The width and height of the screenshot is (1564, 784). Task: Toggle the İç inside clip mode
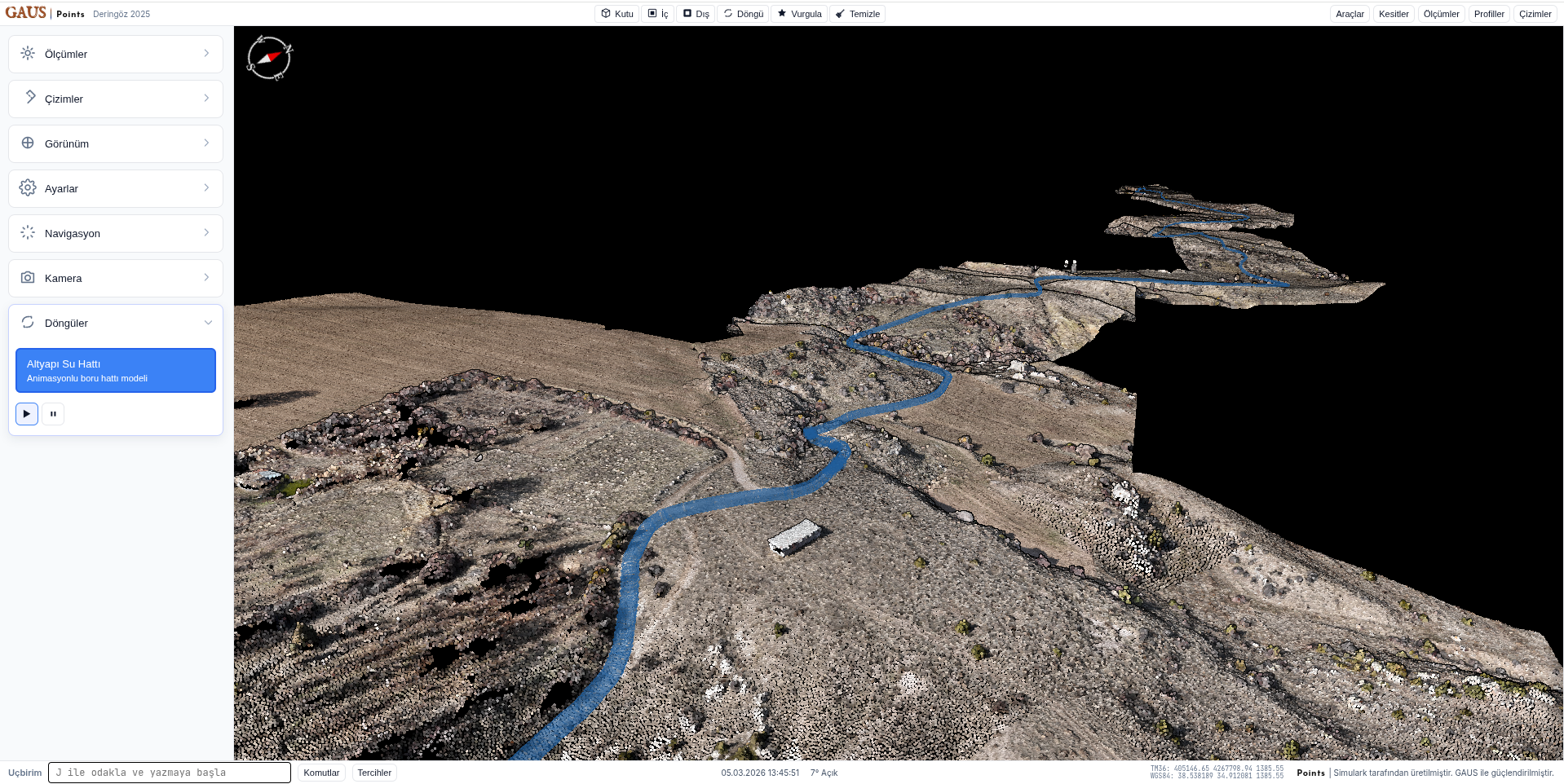(658, 14)
